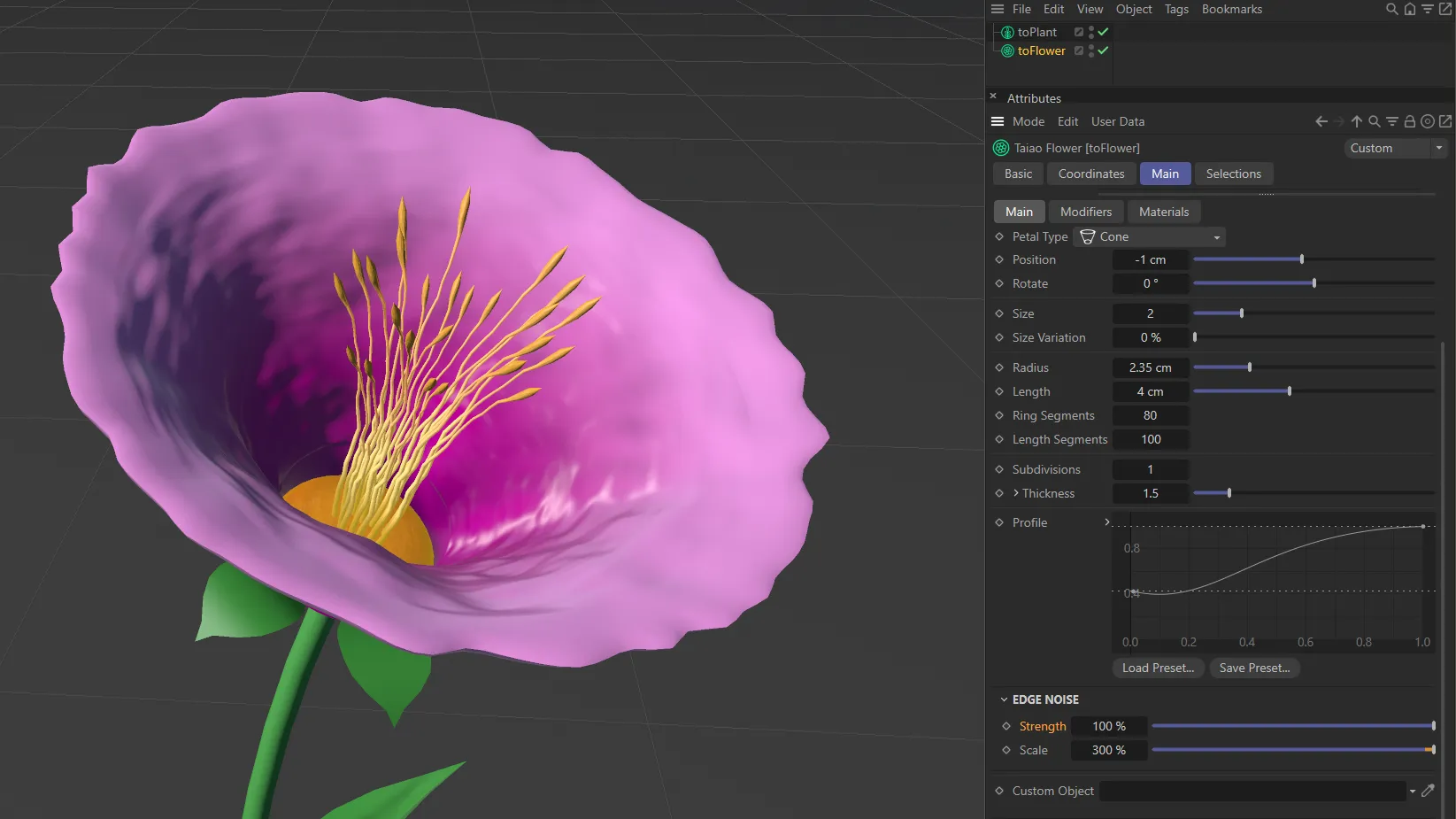This screenshot has height=819, width=1456.
Task: Open the Tags menu
Action: [x=1176, y=9]
